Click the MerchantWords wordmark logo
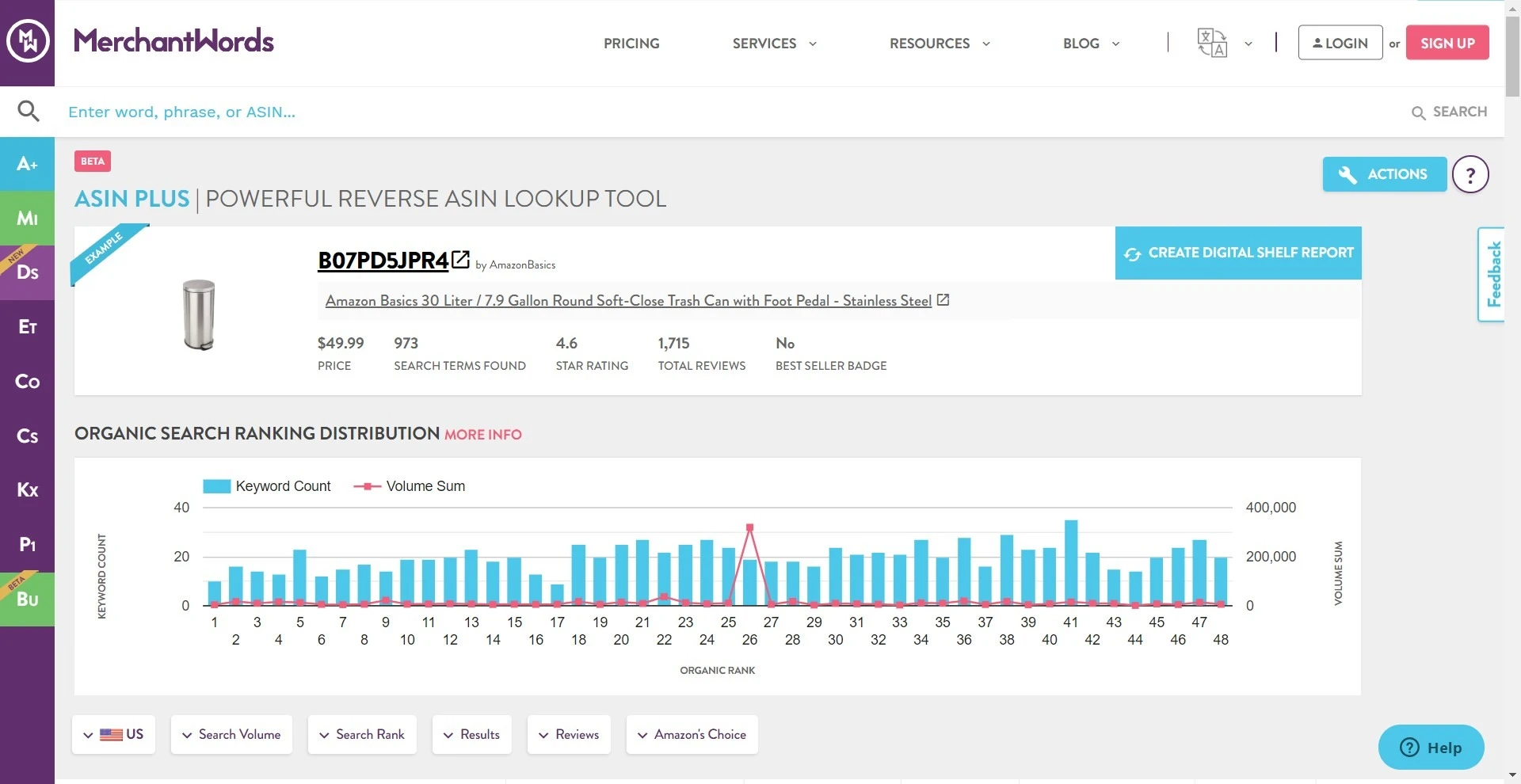This screenshot has width=1521, height=784. (x=173, y=41)
